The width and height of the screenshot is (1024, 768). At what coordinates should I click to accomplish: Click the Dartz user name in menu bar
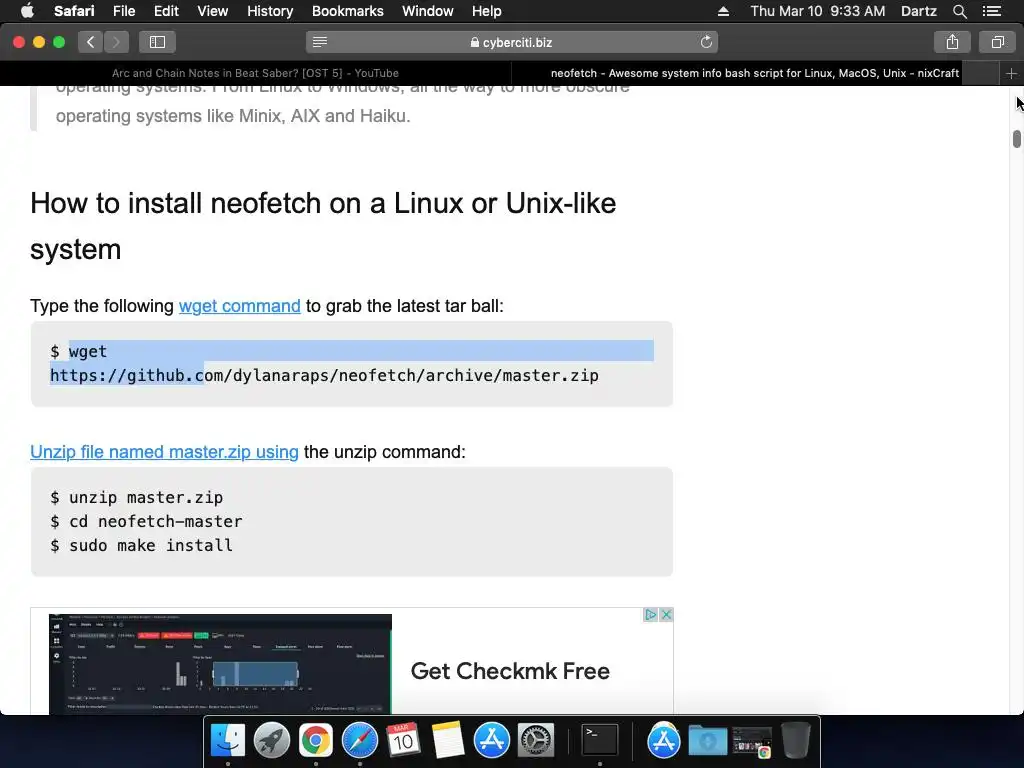point(918,11)
